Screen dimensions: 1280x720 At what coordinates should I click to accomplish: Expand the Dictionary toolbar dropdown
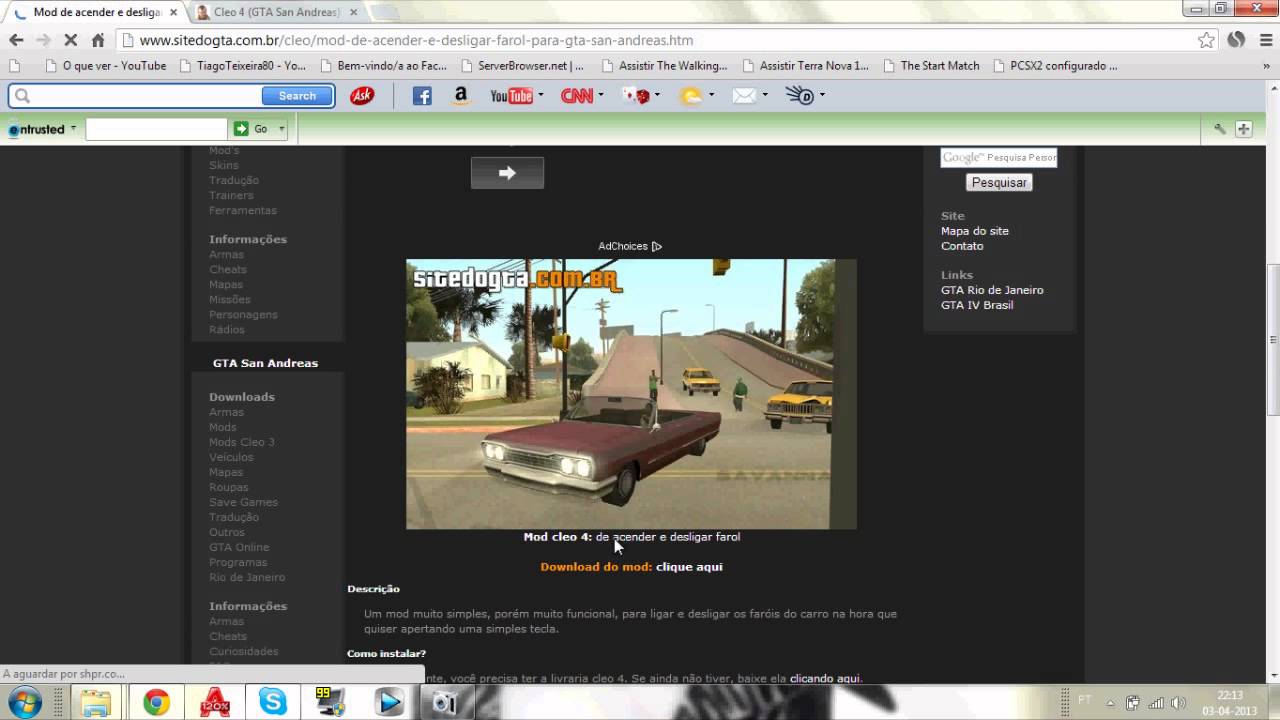point(822,96)
